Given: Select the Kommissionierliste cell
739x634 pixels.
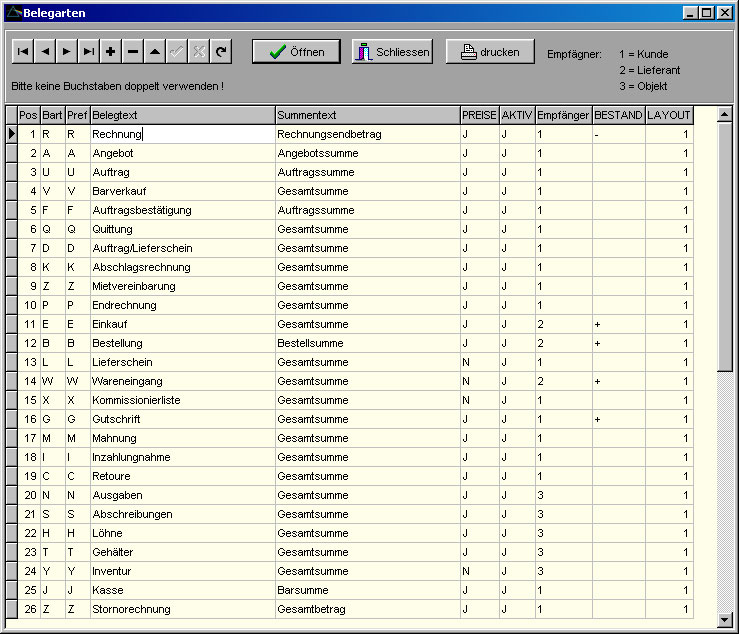Looking at the screenshot, I should (x=182, y=400).
